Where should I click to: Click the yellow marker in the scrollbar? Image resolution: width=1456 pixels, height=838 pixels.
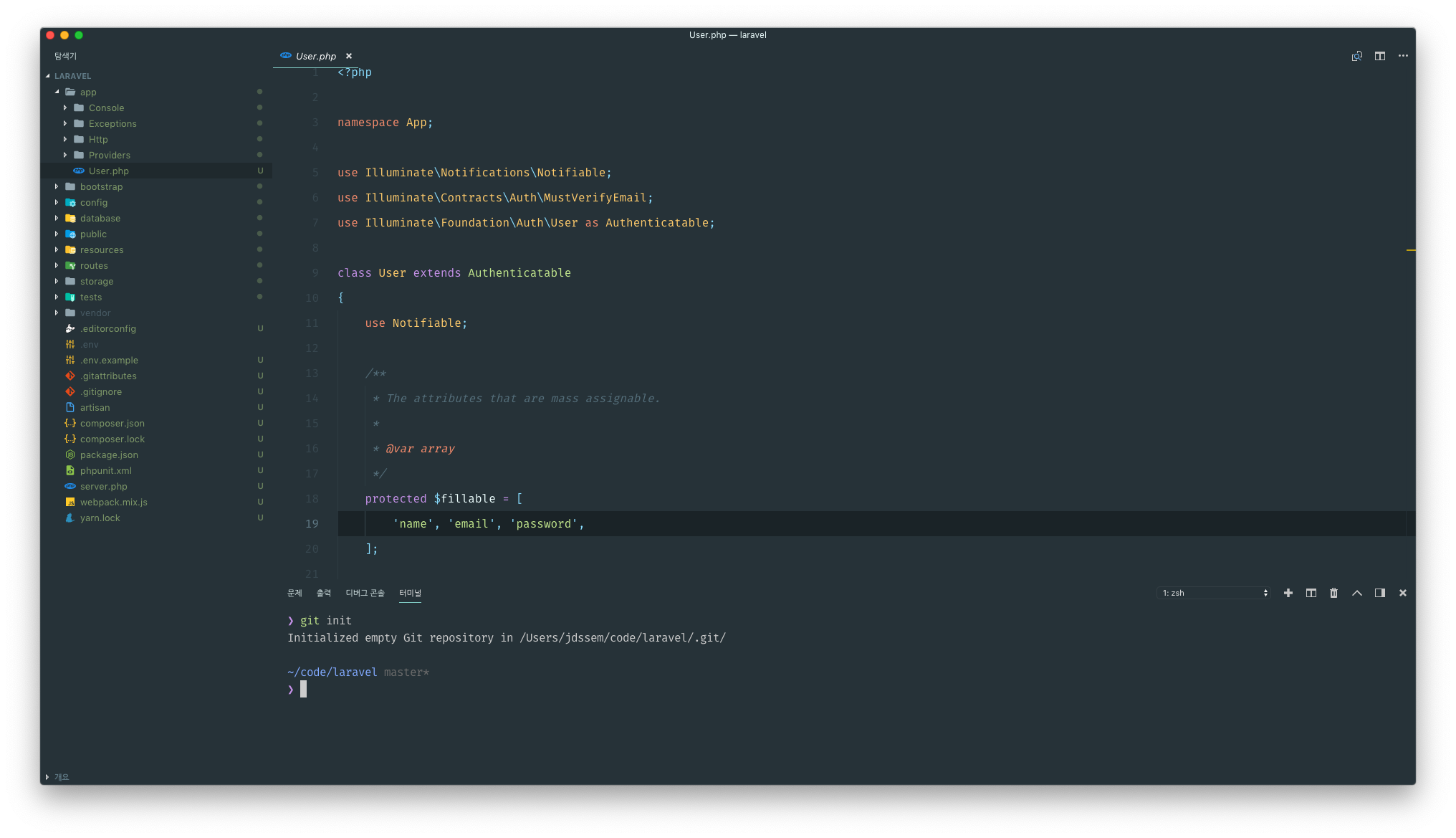(x=1410, y=250)
